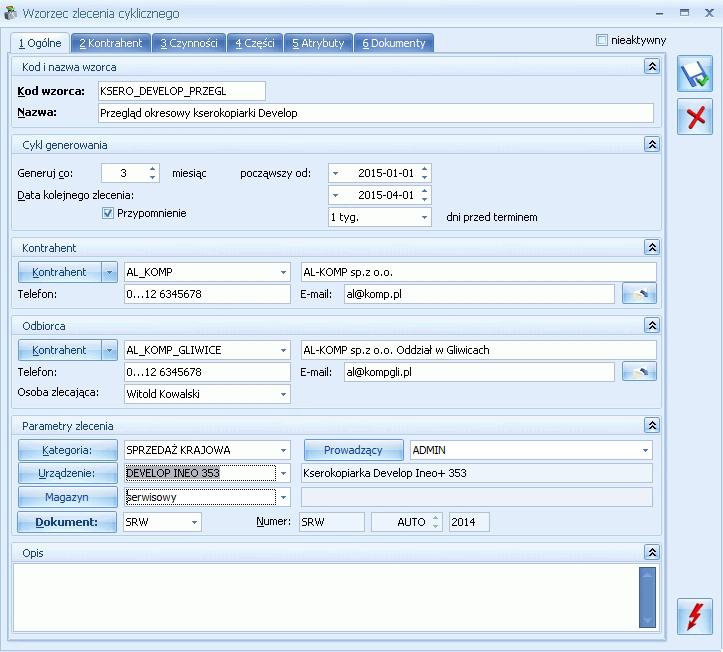Click the Dokument button
This screenshot has width=723, height=652.
coord(67,522)
